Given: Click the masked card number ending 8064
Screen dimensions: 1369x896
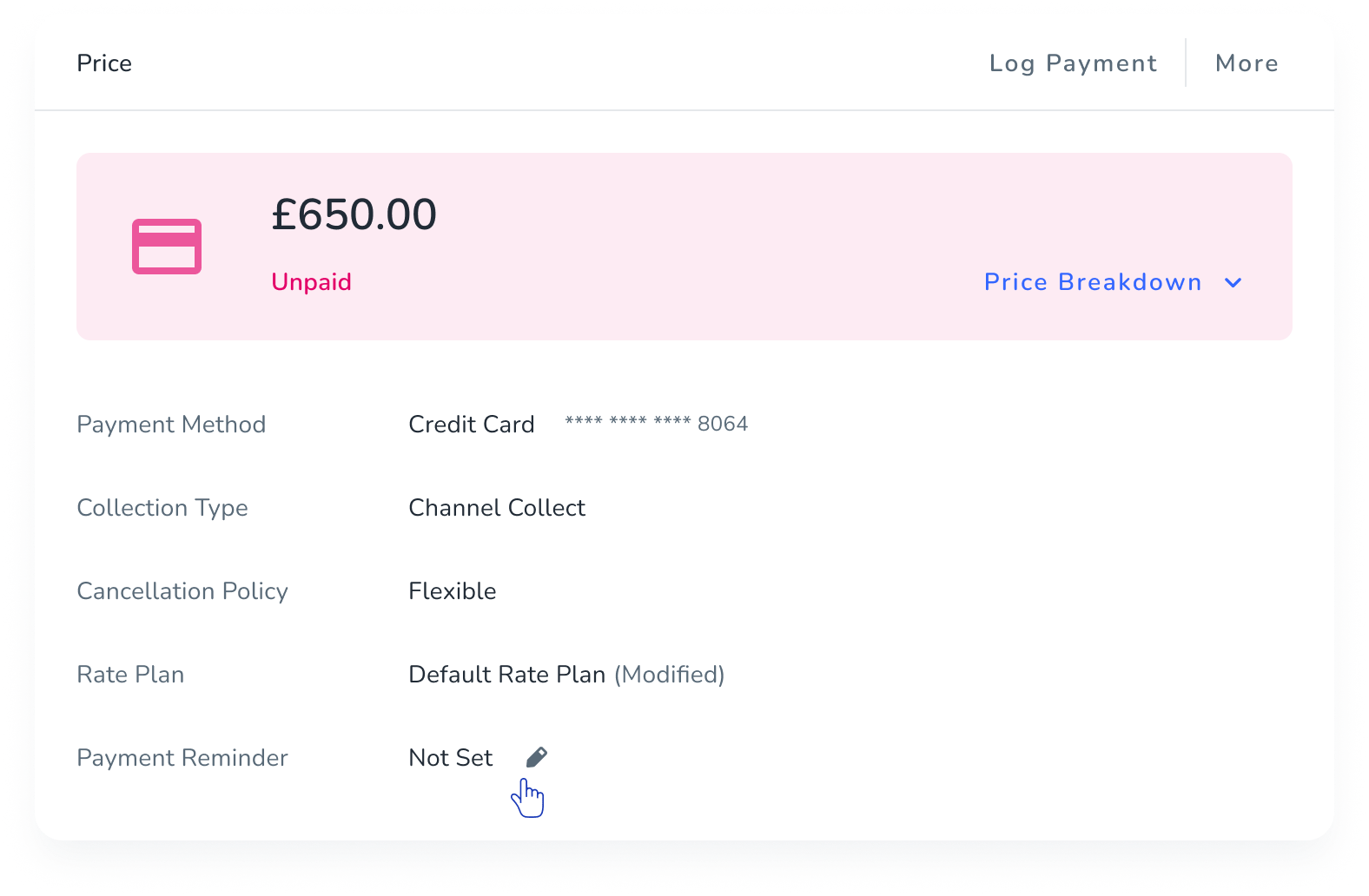Looking at the screenshot, I should coord(657,424).
